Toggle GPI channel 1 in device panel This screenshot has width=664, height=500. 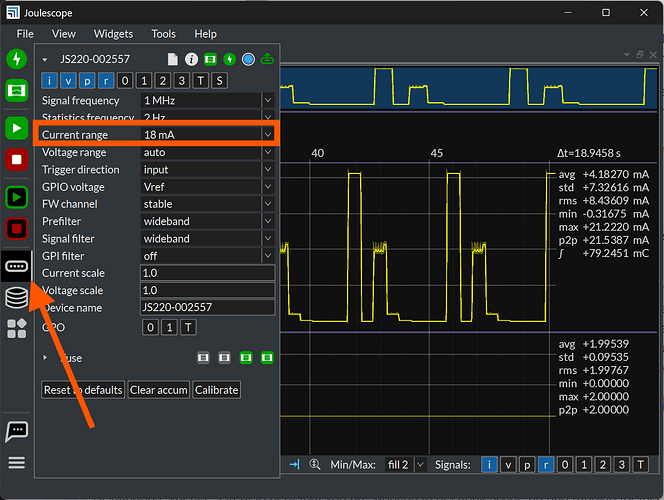coord(144,80)
